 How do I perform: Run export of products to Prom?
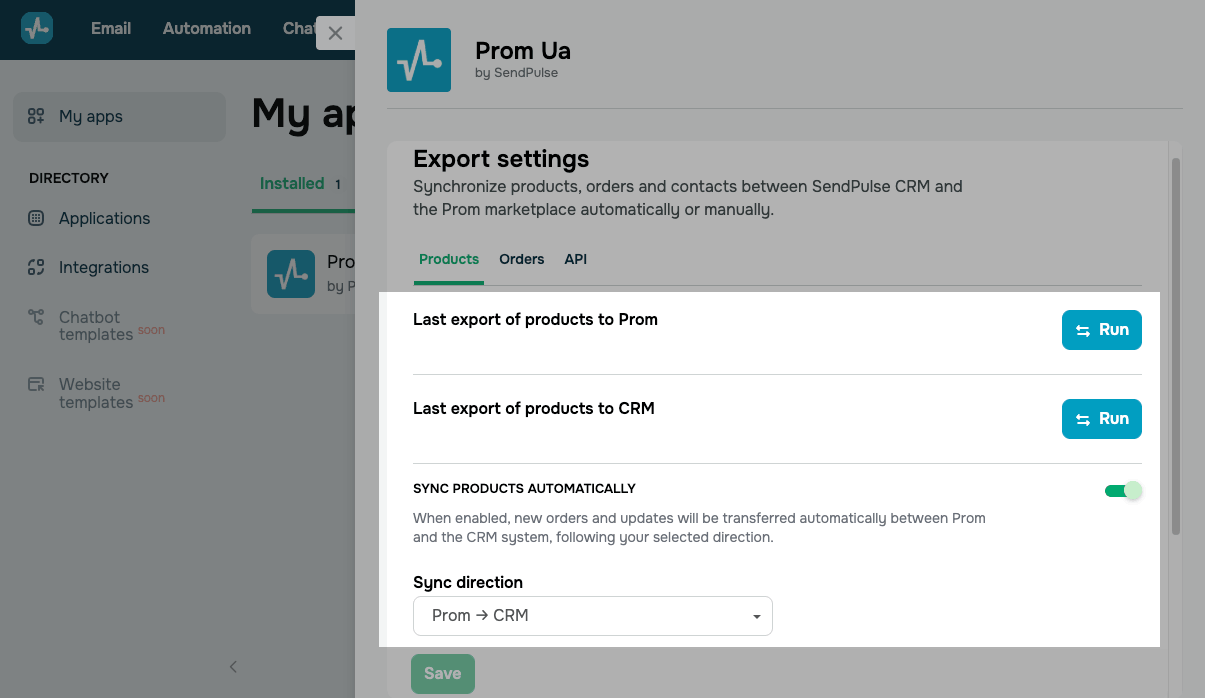[1101, 330]
